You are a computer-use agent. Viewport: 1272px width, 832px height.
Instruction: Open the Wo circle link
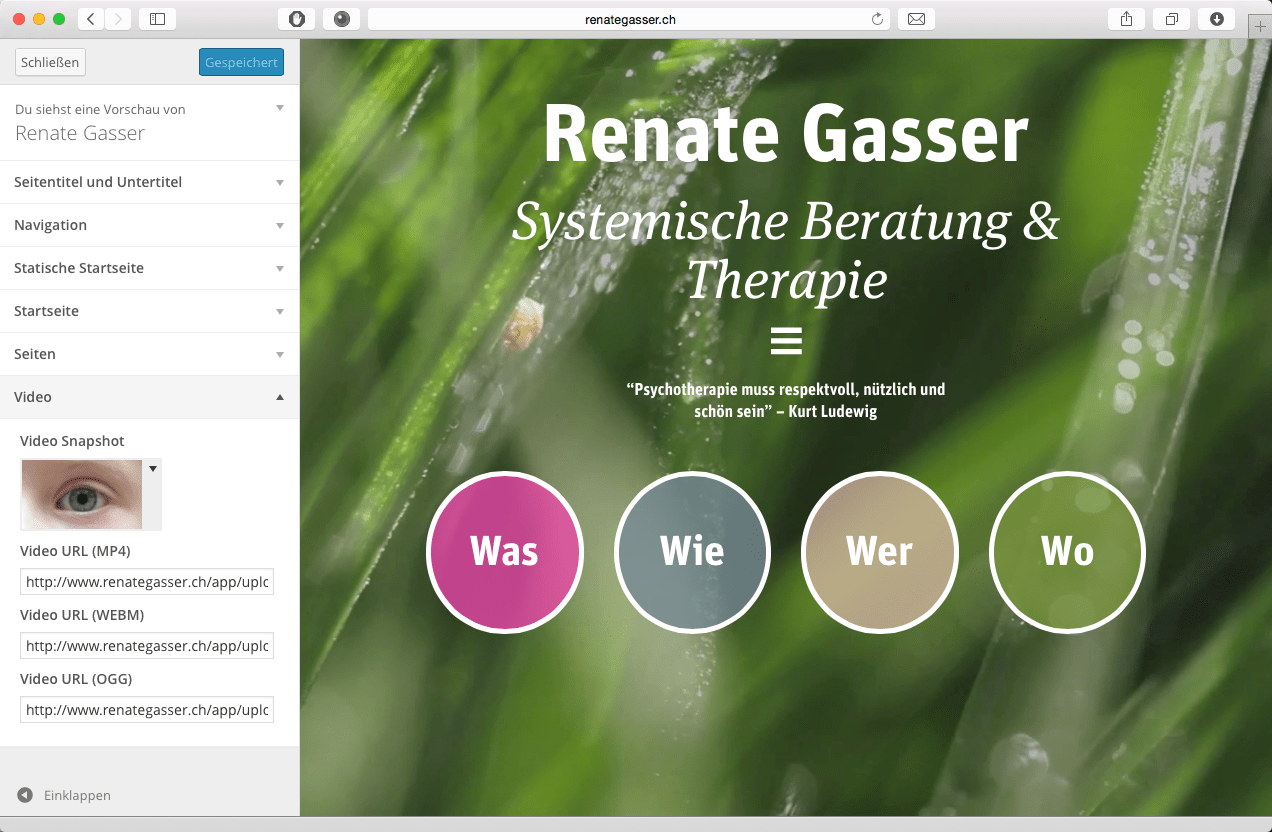[1067, 552]
